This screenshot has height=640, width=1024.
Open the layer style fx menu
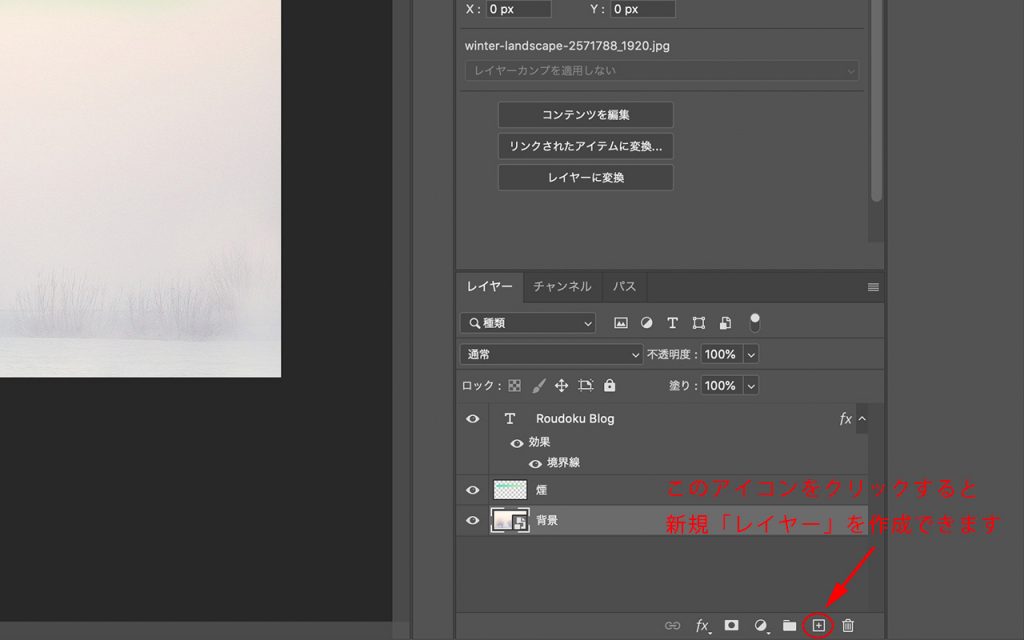(703, 626)
